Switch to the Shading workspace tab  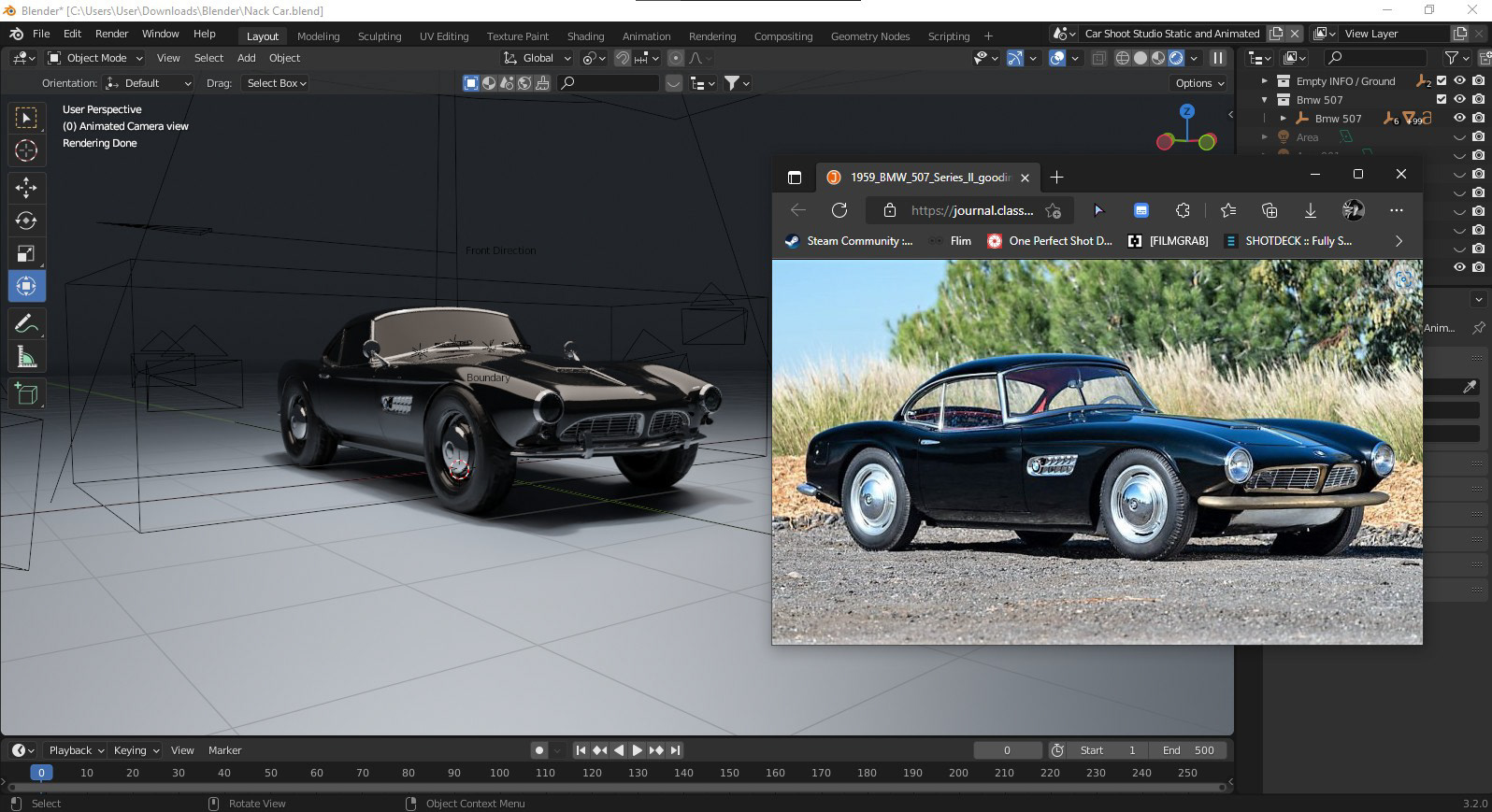[585, 36]
